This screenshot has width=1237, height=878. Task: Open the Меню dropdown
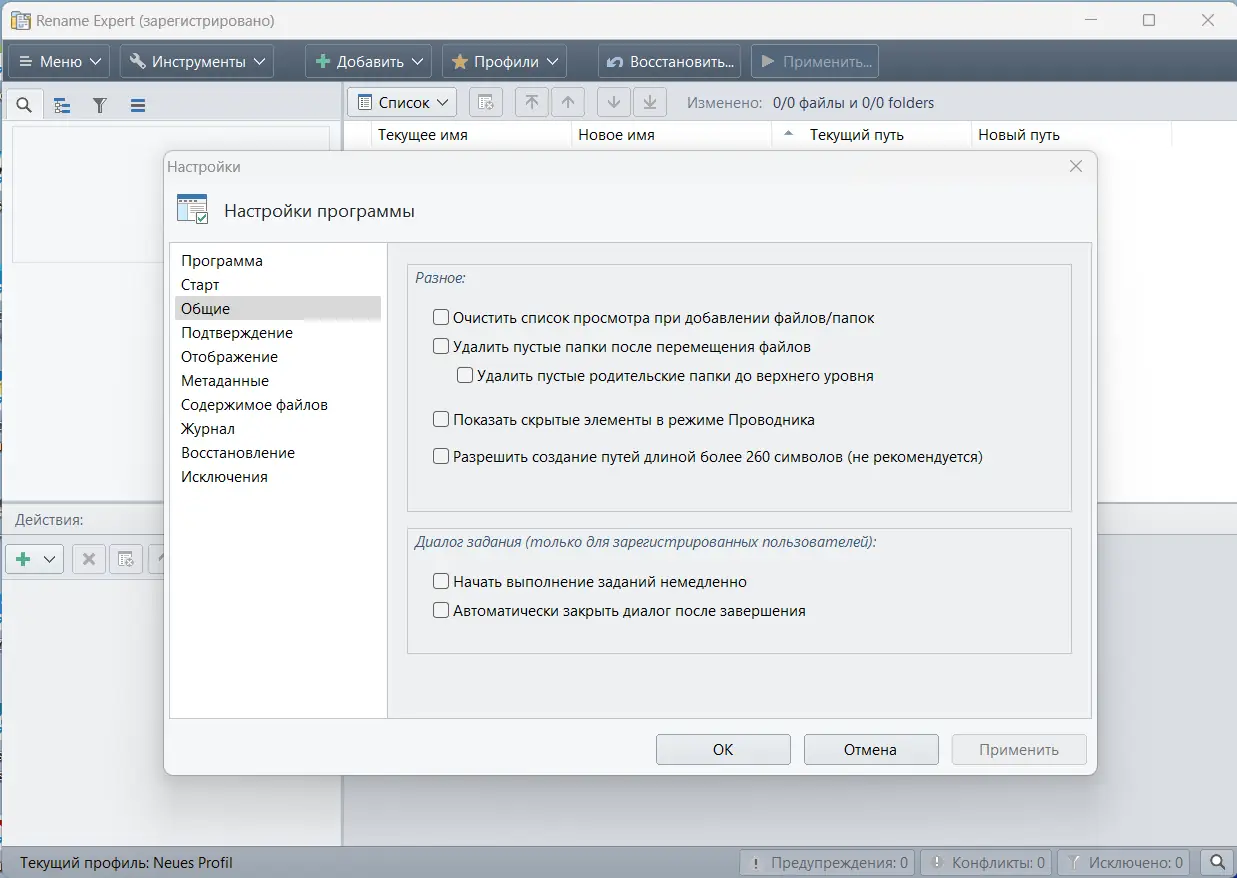[60, 61]
